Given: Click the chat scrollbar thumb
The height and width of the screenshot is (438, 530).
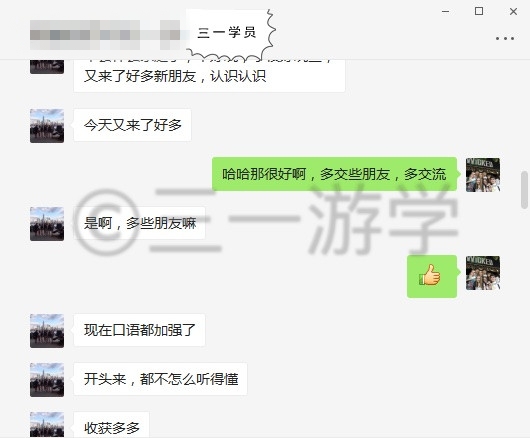Looking at the screenshot, I should [525, 190].
